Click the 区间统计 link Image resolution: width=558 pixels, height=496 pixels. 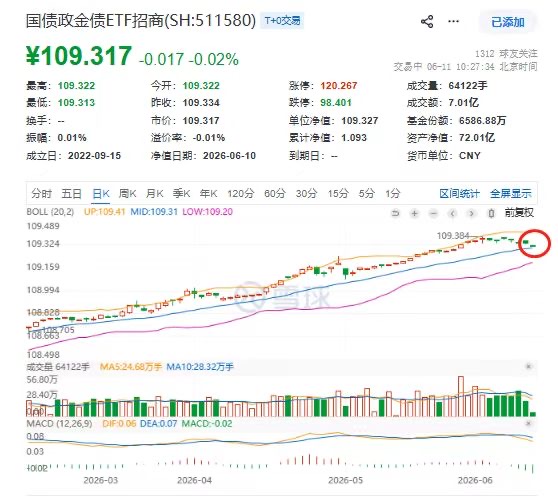click(x=459, y=194)
